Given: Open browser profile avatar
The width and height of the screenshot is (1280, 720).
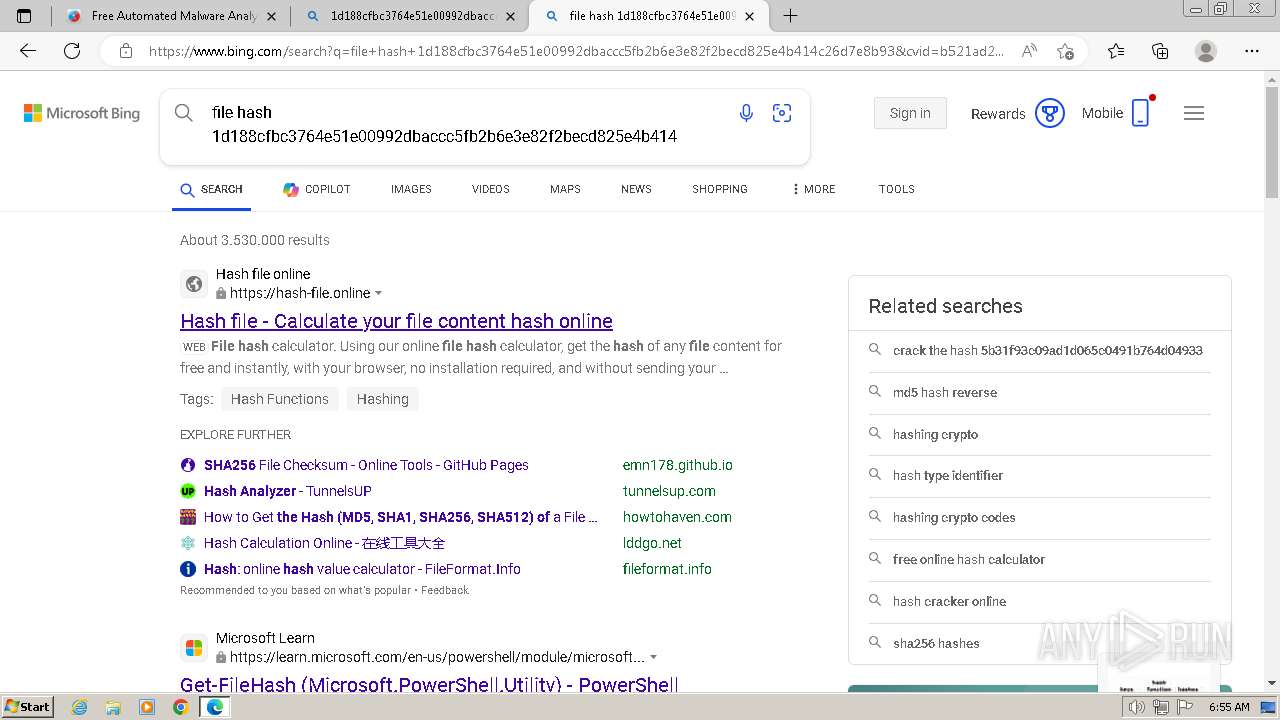Looking at the screenshot, I should click(1206, 51).
